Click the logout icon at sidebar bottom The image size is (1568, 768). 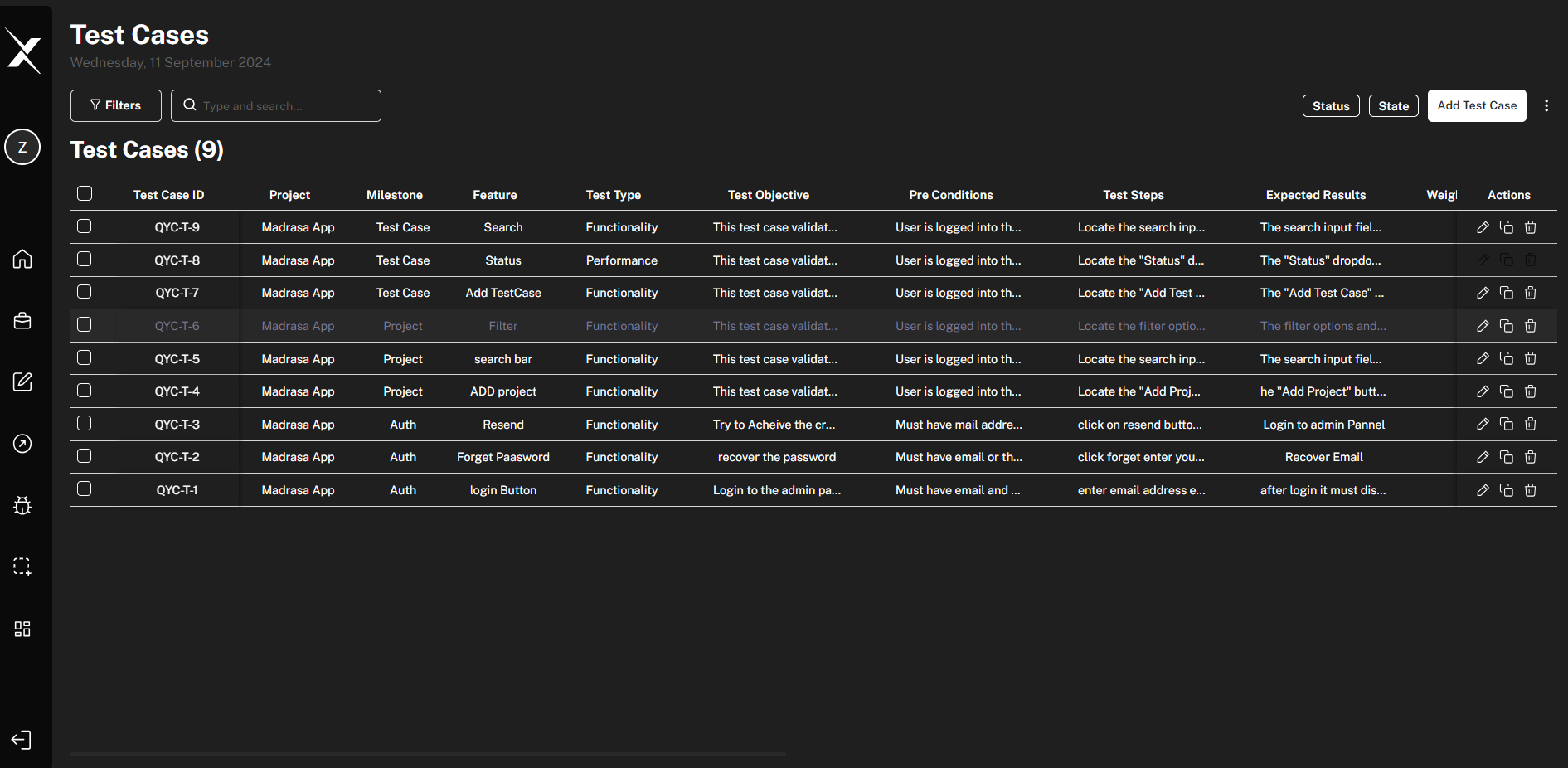point(21,740)
